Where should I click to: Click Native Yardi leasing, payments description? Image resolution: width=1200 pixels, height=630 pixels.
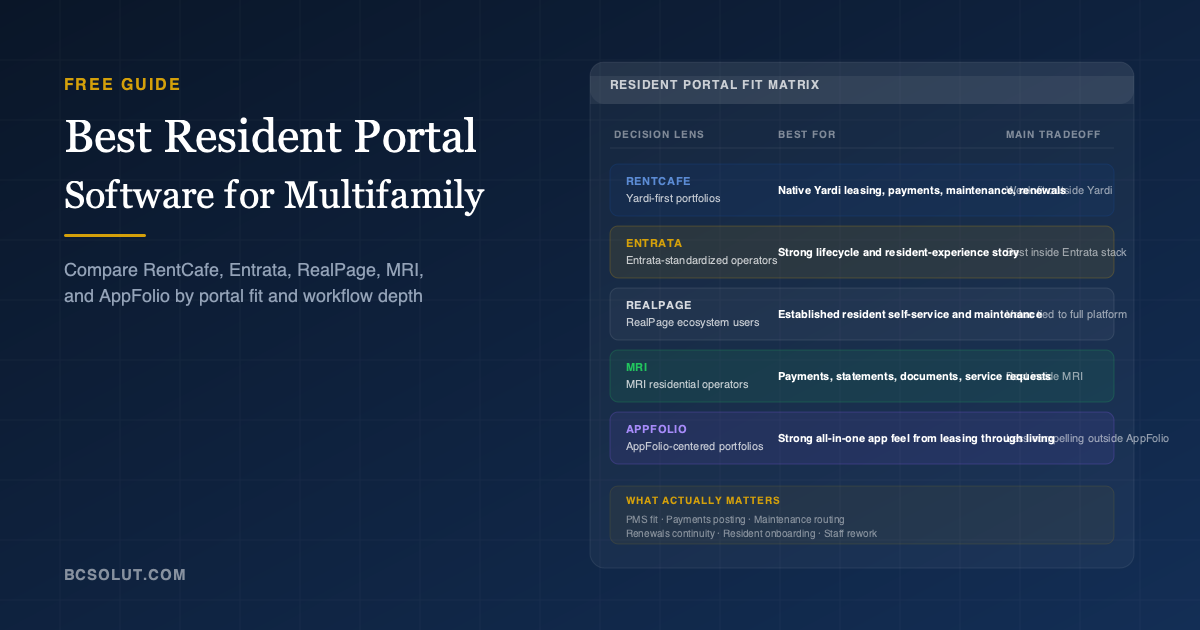pos(921,190)
